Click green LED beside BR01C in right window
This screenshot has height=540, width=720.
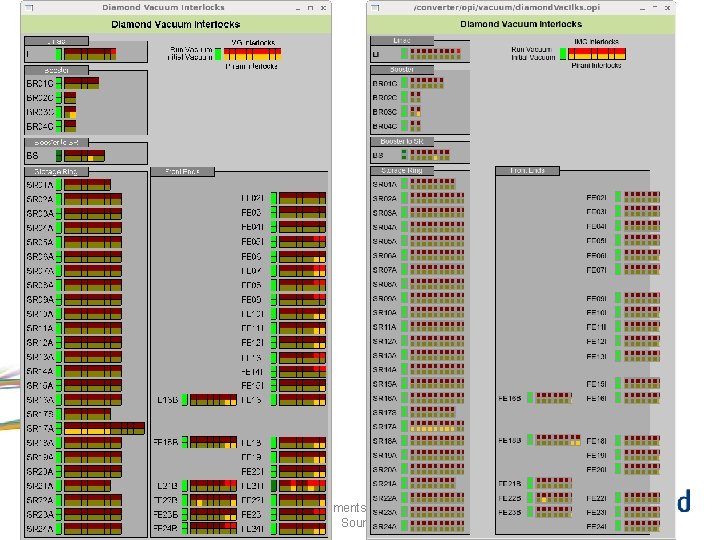tap(404, 83)
